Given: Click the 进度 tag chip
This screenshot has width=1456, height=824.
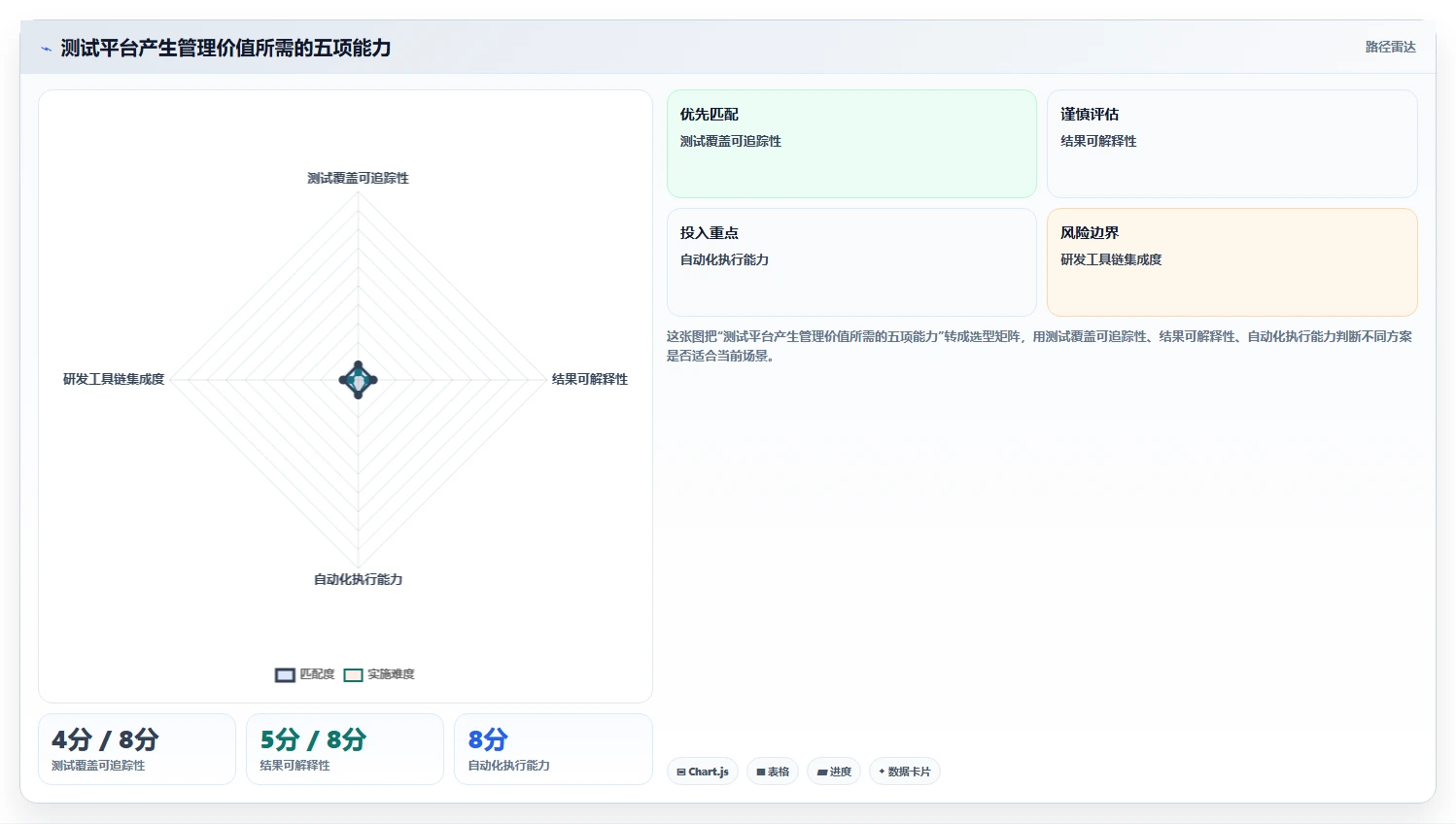Looking at the screenshot, I should (x=834, y=772).
